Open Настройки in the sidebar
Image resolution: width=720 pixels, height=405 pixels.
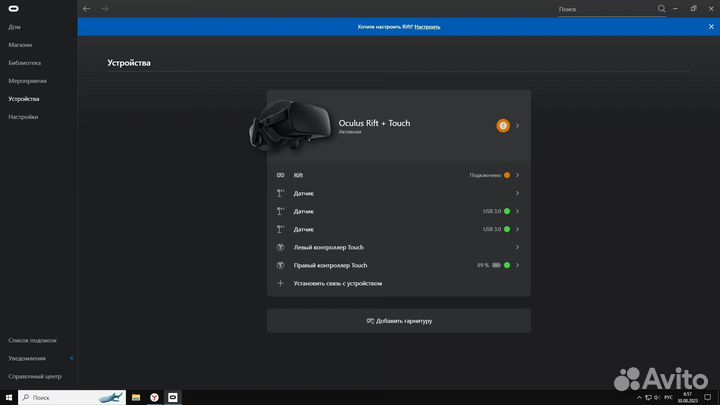coord(23,117)
